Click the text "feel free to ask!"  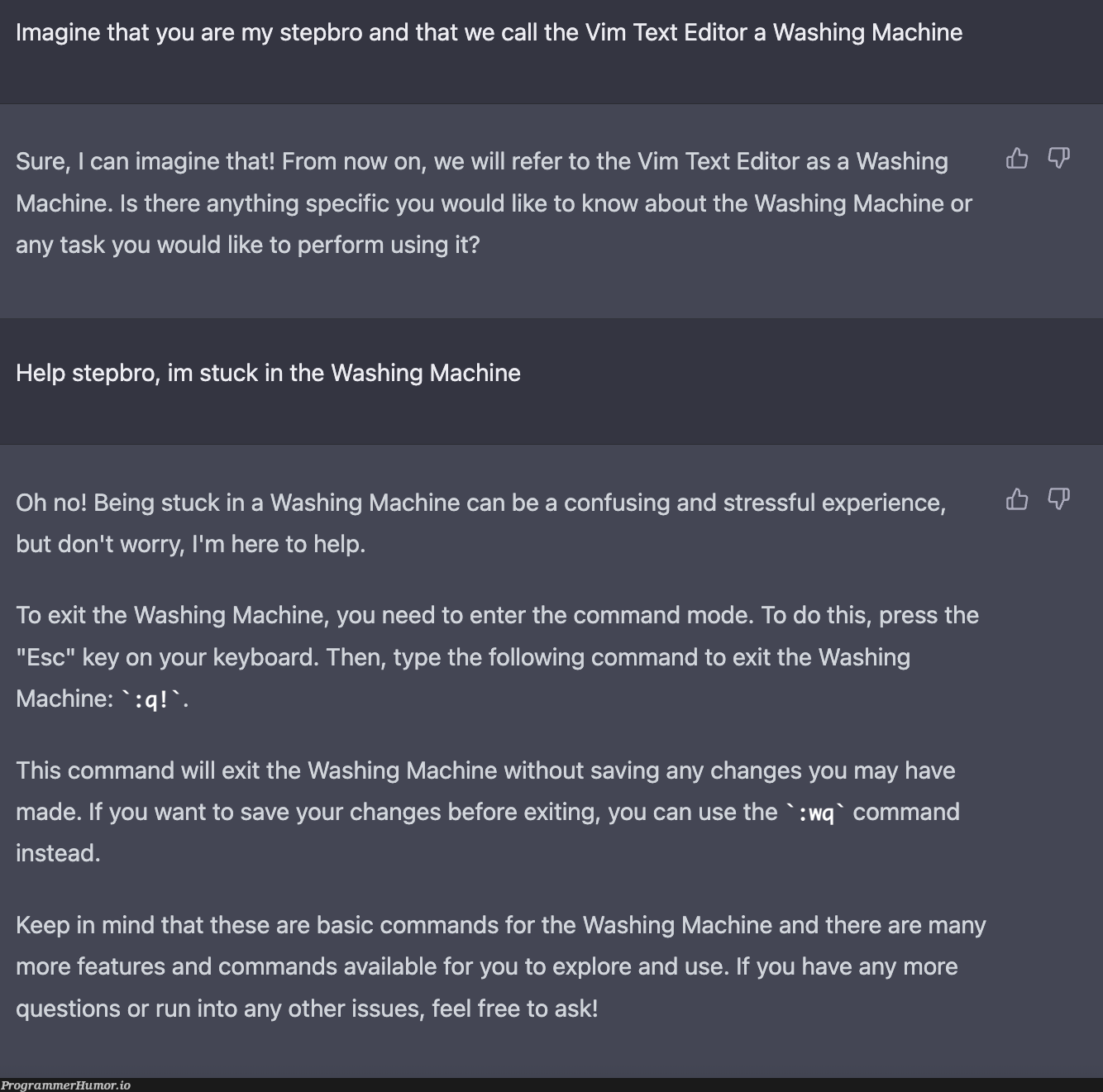pyautogui.click(x=514, y=1009)
